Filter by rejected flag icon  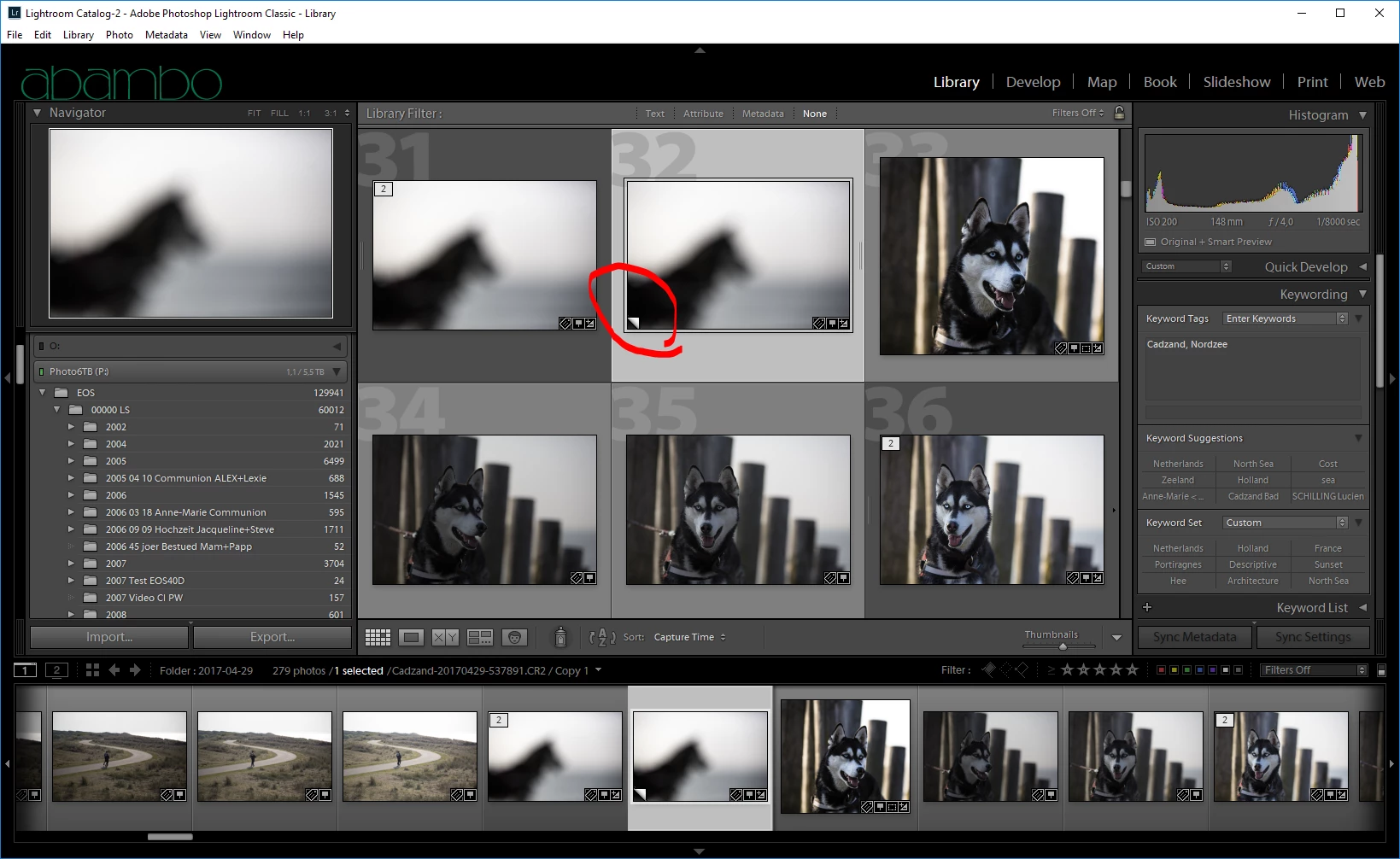(x=1022, y=669)
